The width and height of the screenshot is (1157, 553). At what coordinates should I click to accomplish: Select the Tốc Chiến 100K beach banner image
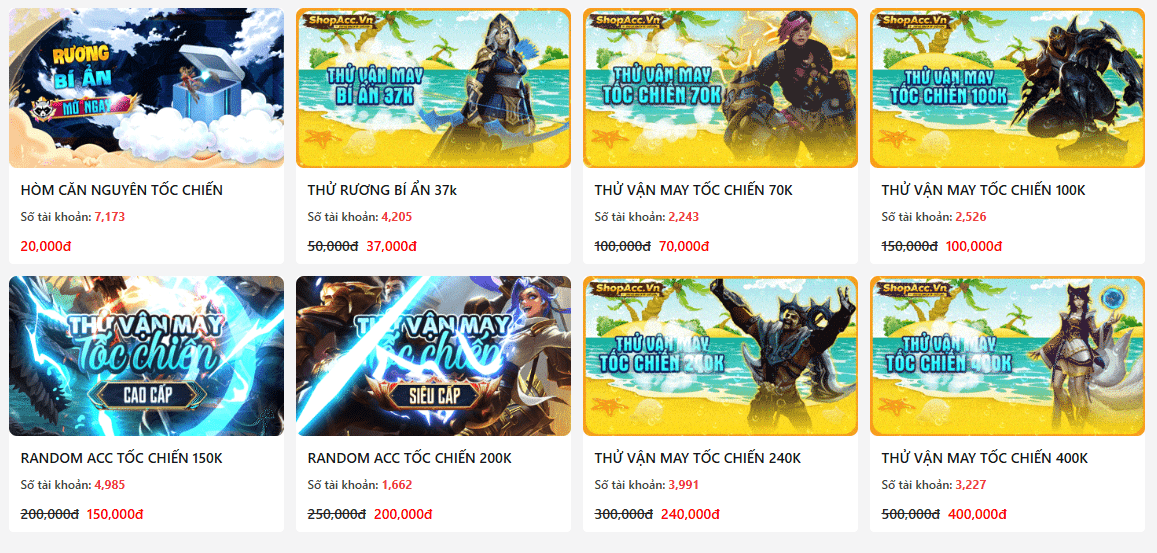pos(1007,88)
